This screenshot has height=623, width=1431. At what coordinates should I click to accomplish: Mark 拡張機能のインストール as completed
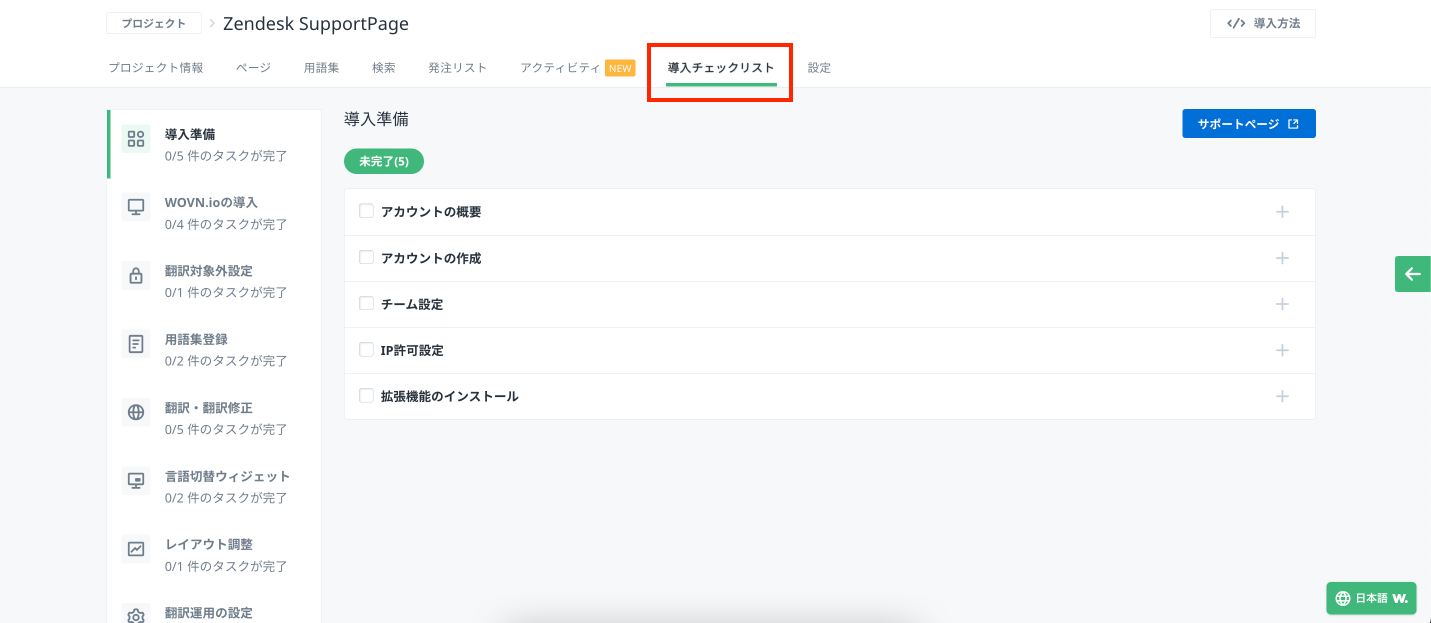click(x=366, y=395)
